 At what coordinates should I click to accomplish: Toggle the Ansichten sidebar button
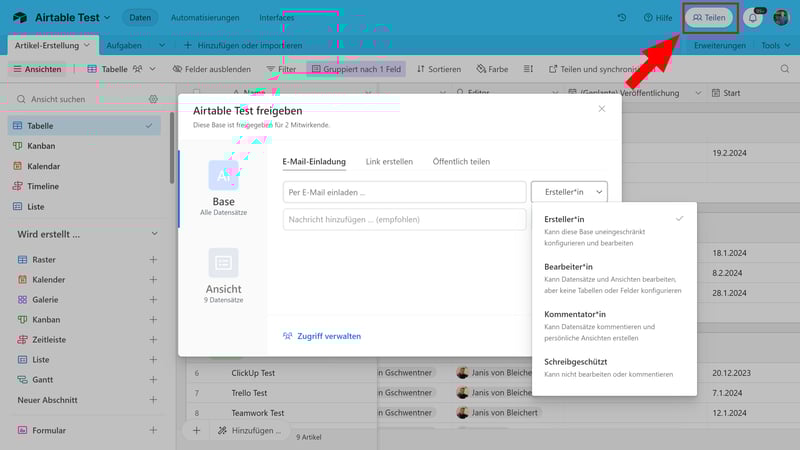[37, 69]
